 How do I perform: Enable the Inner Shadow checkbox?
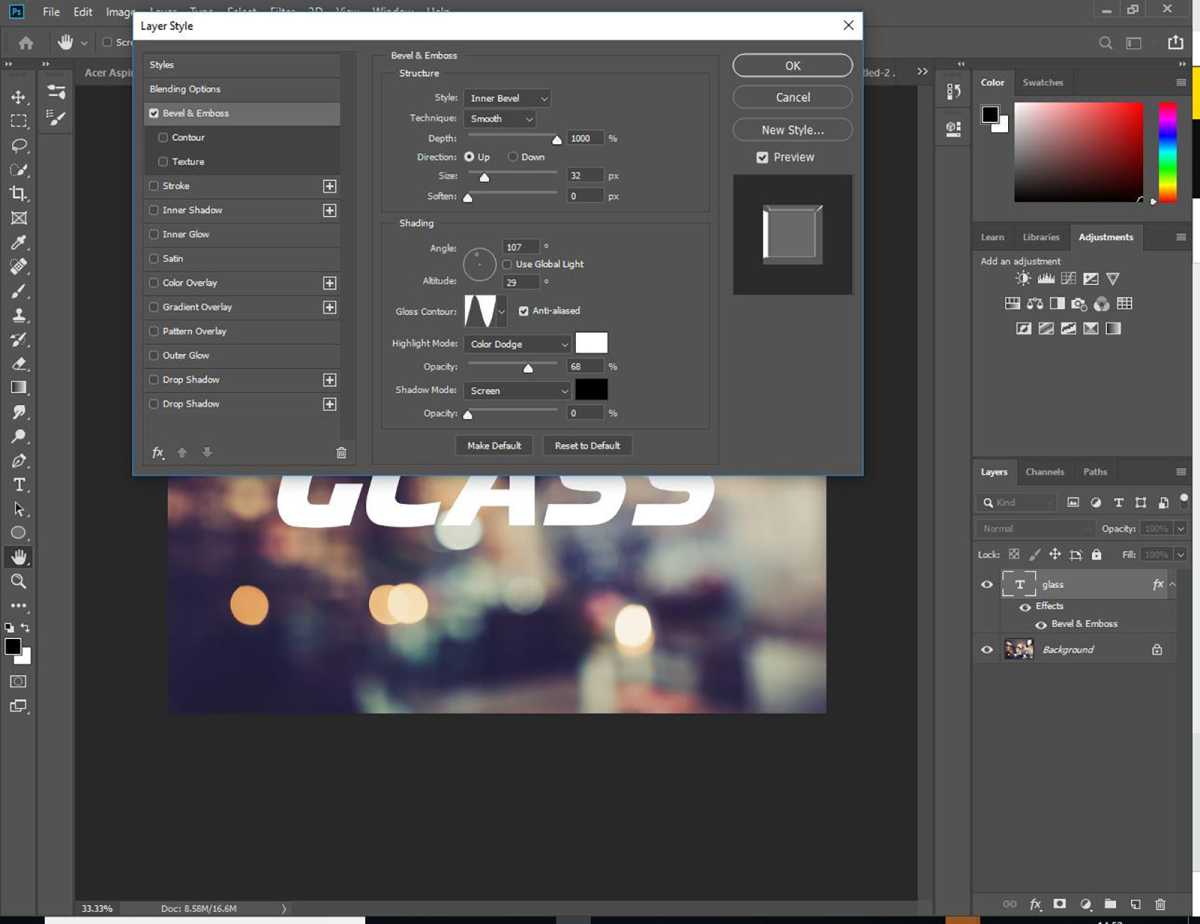(x=153, y=210)
